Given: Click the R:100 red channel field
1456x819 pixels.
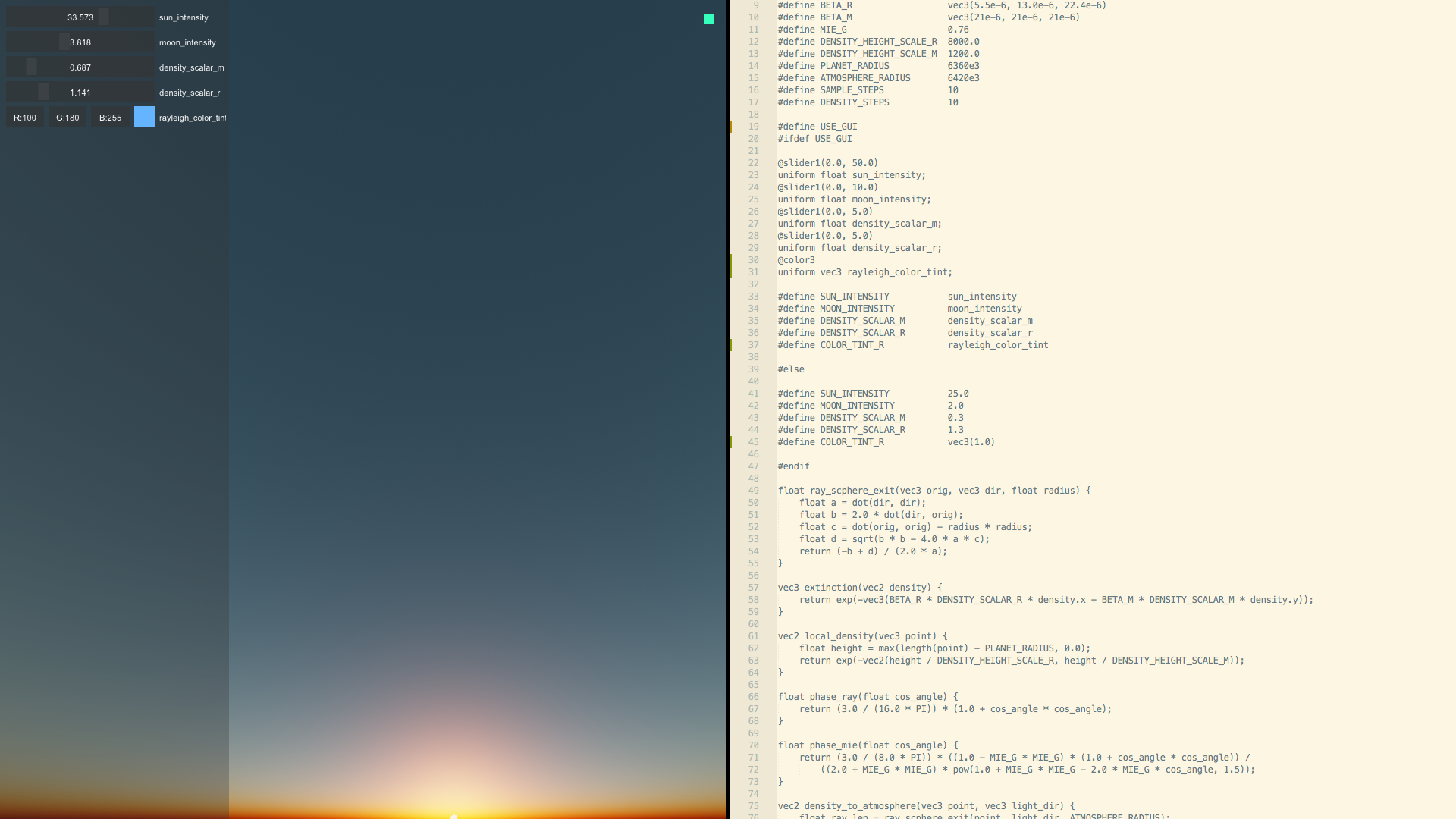Looking at the screenshot, I should coord(25,118).
